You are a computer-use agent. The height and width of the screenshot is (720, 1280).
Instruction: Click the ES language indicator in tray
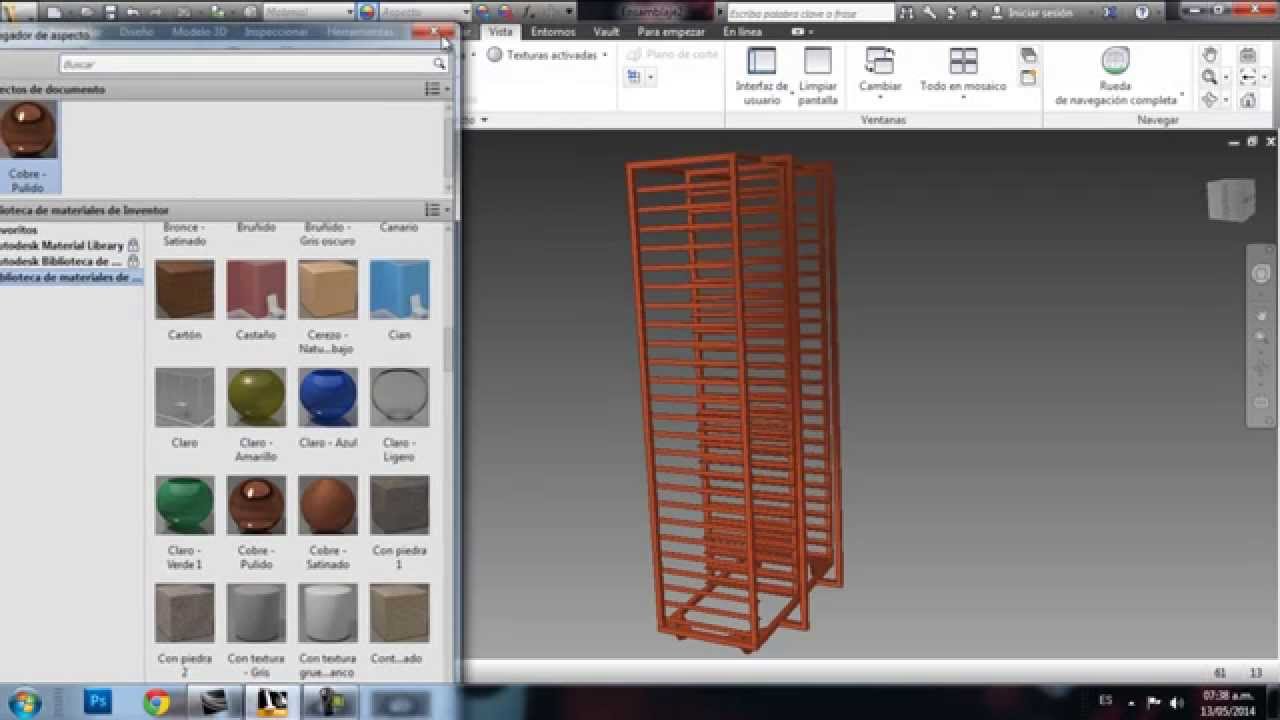tap(1105, 700)
